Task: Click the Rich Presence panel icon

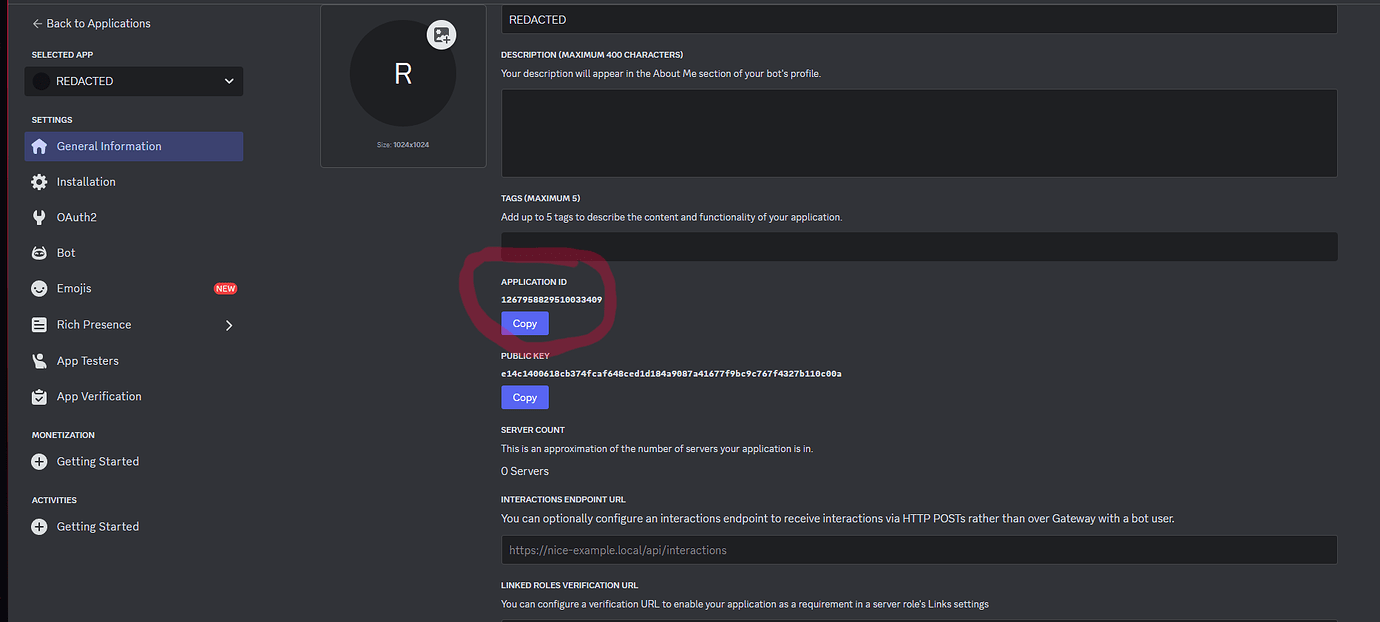Action: (38, 324)
